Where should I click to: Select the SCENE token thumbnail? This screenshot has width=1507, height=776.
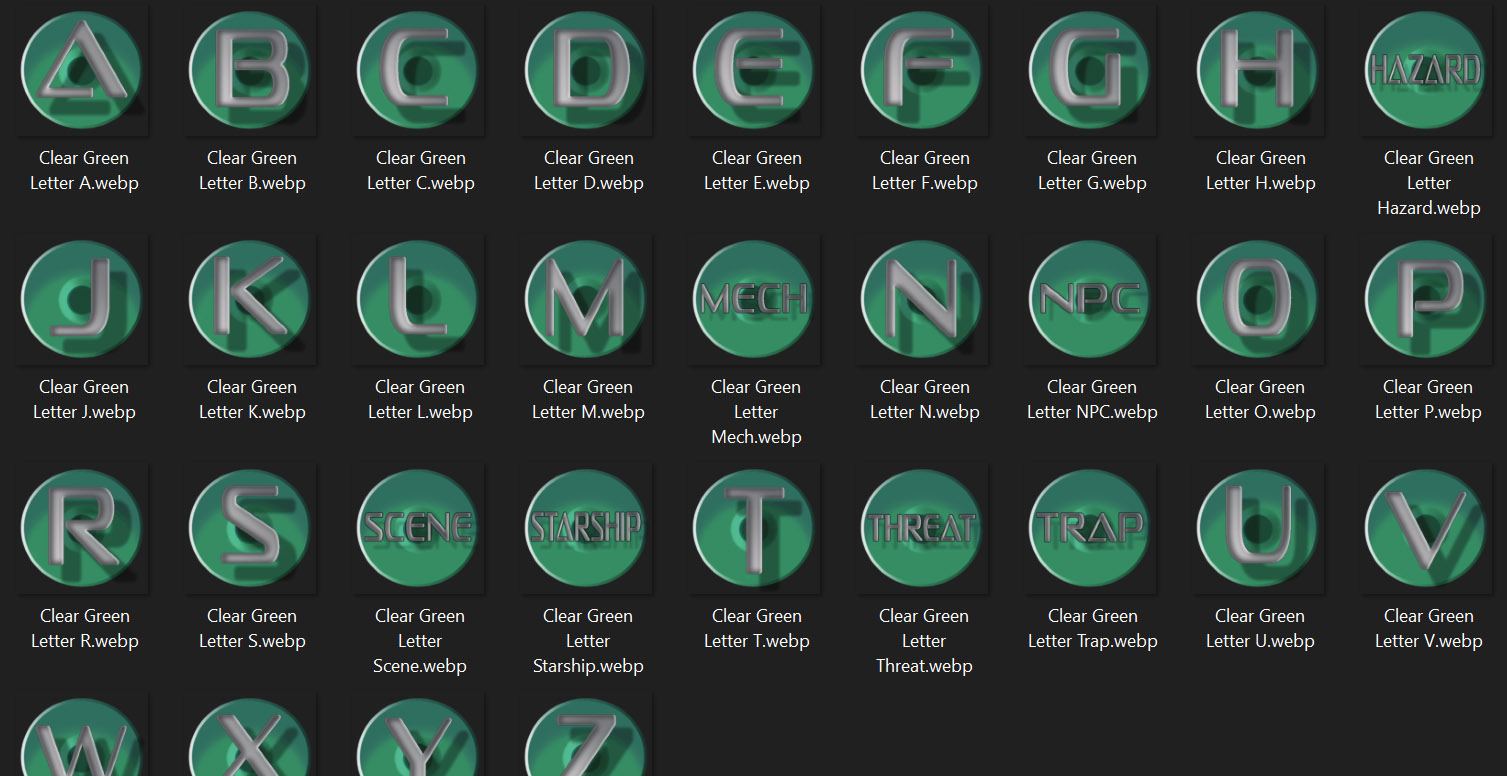419,528
